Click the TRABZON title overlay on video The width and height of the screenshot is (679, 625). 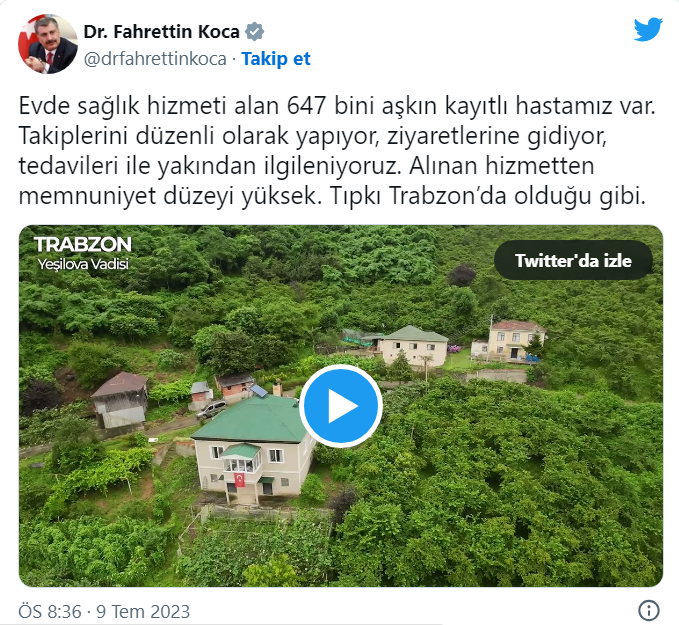point(82,245)
